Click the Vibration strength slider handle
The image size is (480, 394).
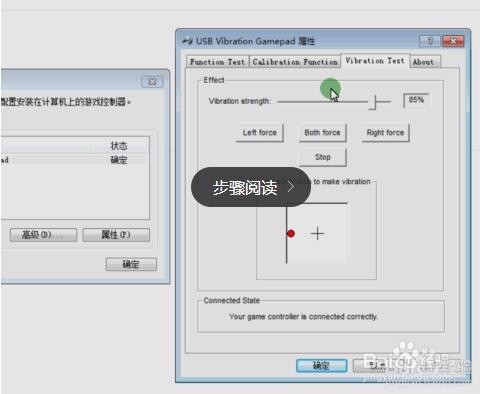click(x=374, y=102)
